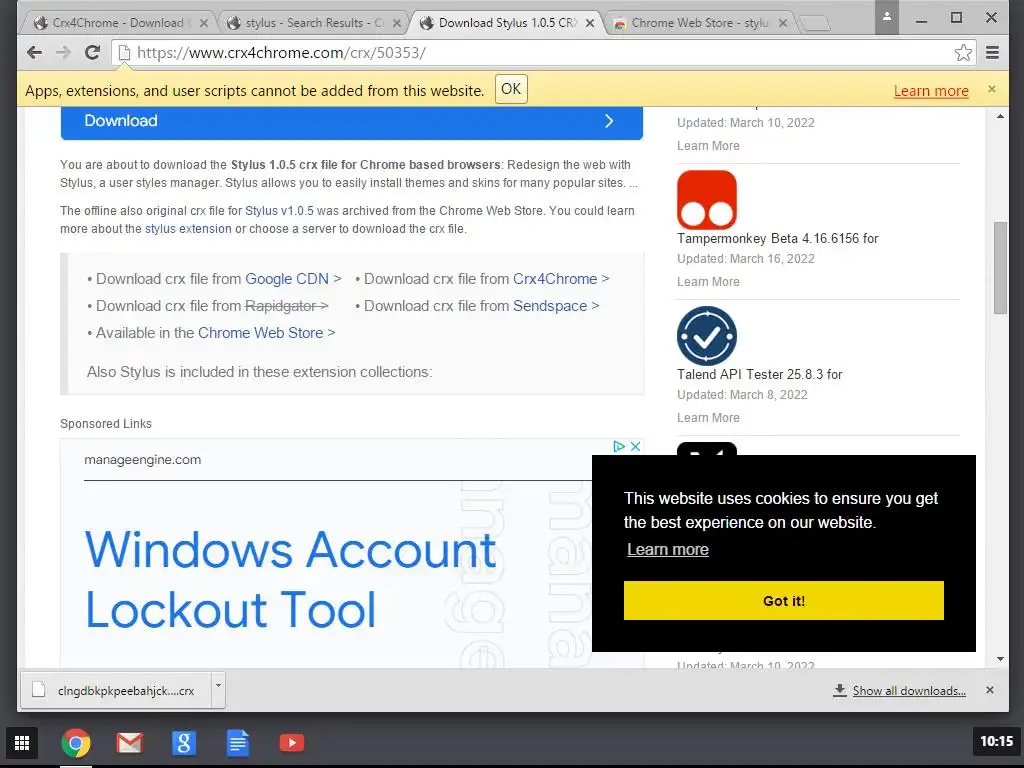Click OK on the extensions warning bar
1024x768 pixels.
tap(511, 89)
